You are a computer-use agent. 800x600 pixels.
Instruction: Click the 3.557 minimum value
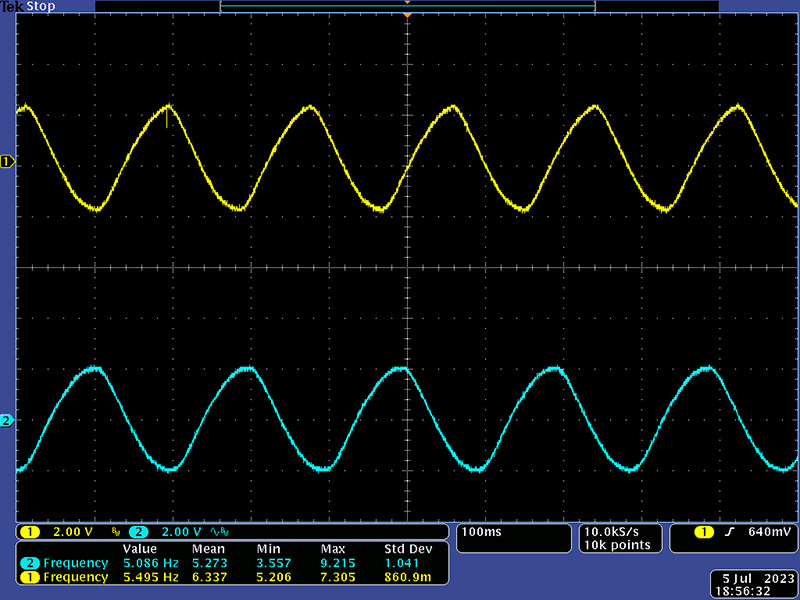pyautogui.click(x=274, y=563)
